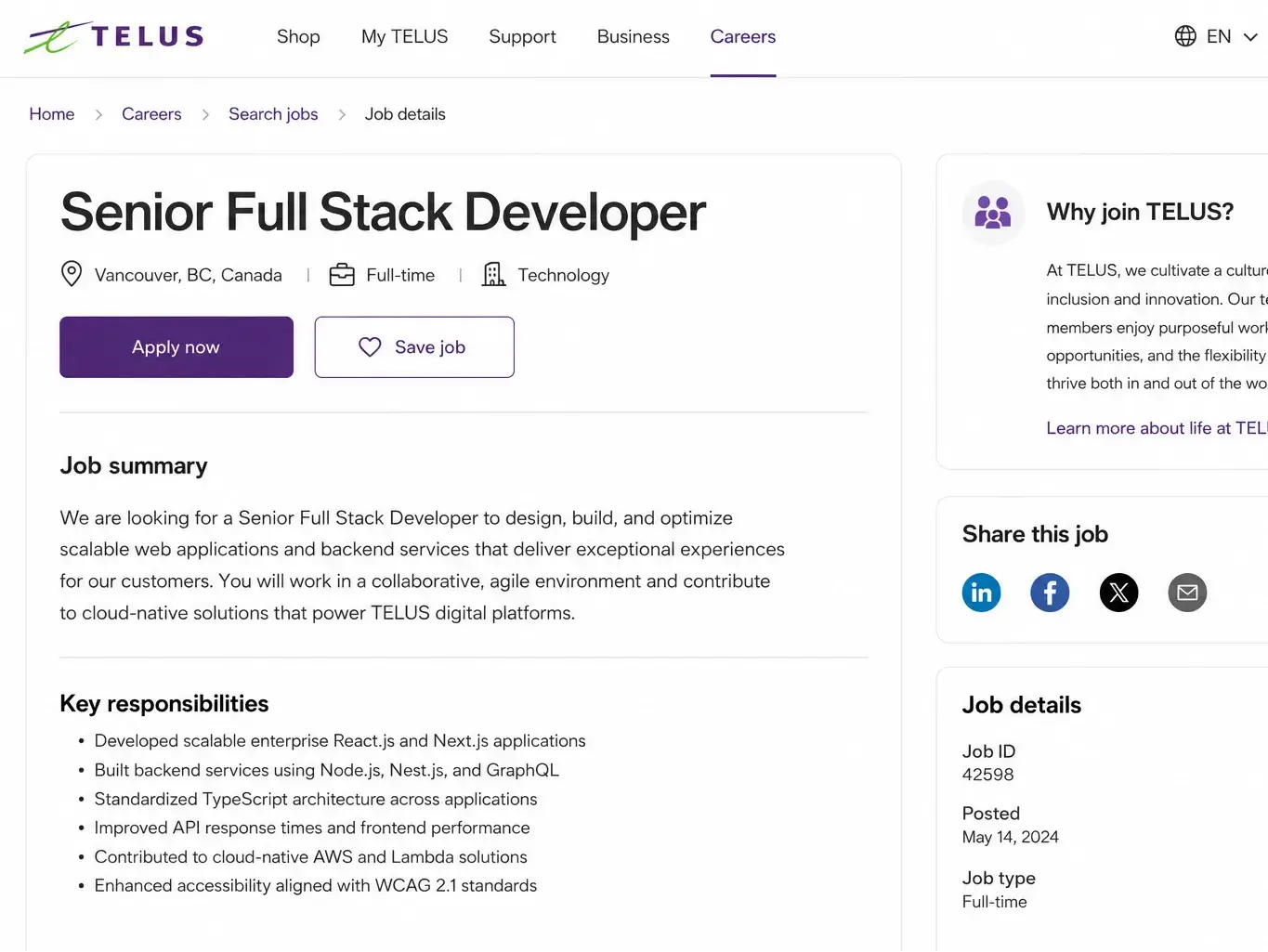Open the globe language icon

pos(1185,36)
